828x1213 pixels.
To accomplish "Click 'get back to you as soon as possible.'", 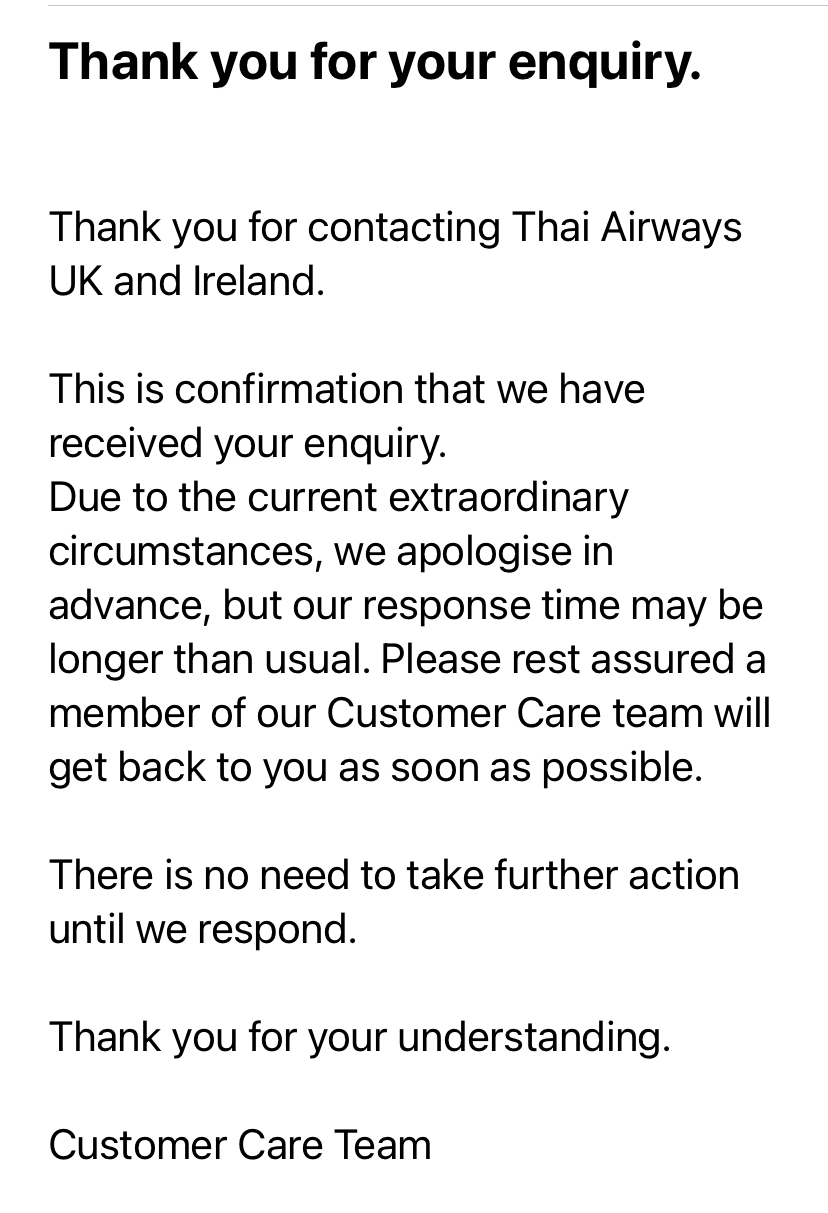I will coord(376,769).
